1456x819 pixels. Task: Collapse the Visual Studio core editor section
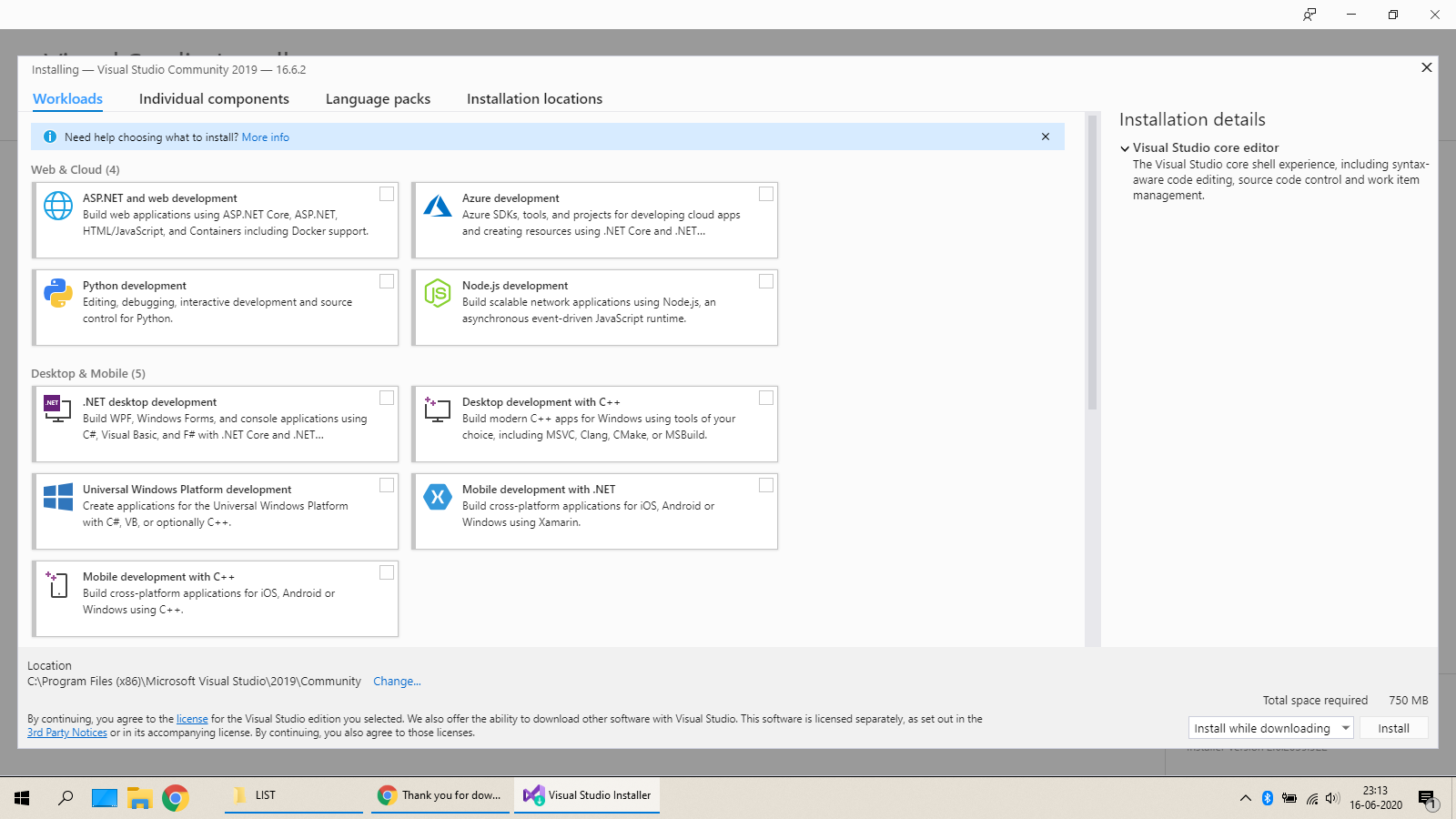[x=1126, y=148]
